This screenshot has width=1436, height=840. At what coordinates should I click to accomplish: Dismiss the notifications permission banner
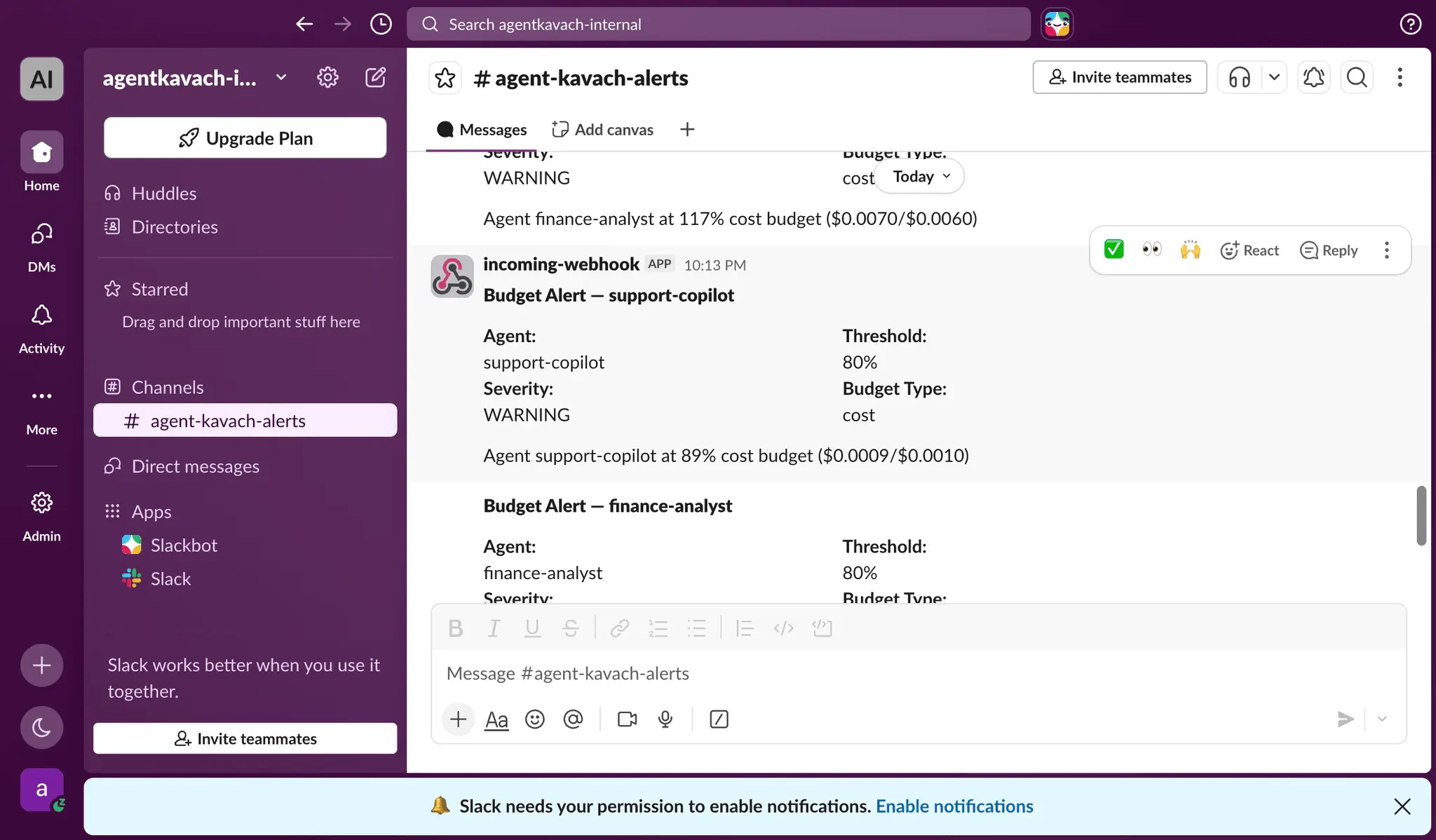click(x=1402, y=806)
